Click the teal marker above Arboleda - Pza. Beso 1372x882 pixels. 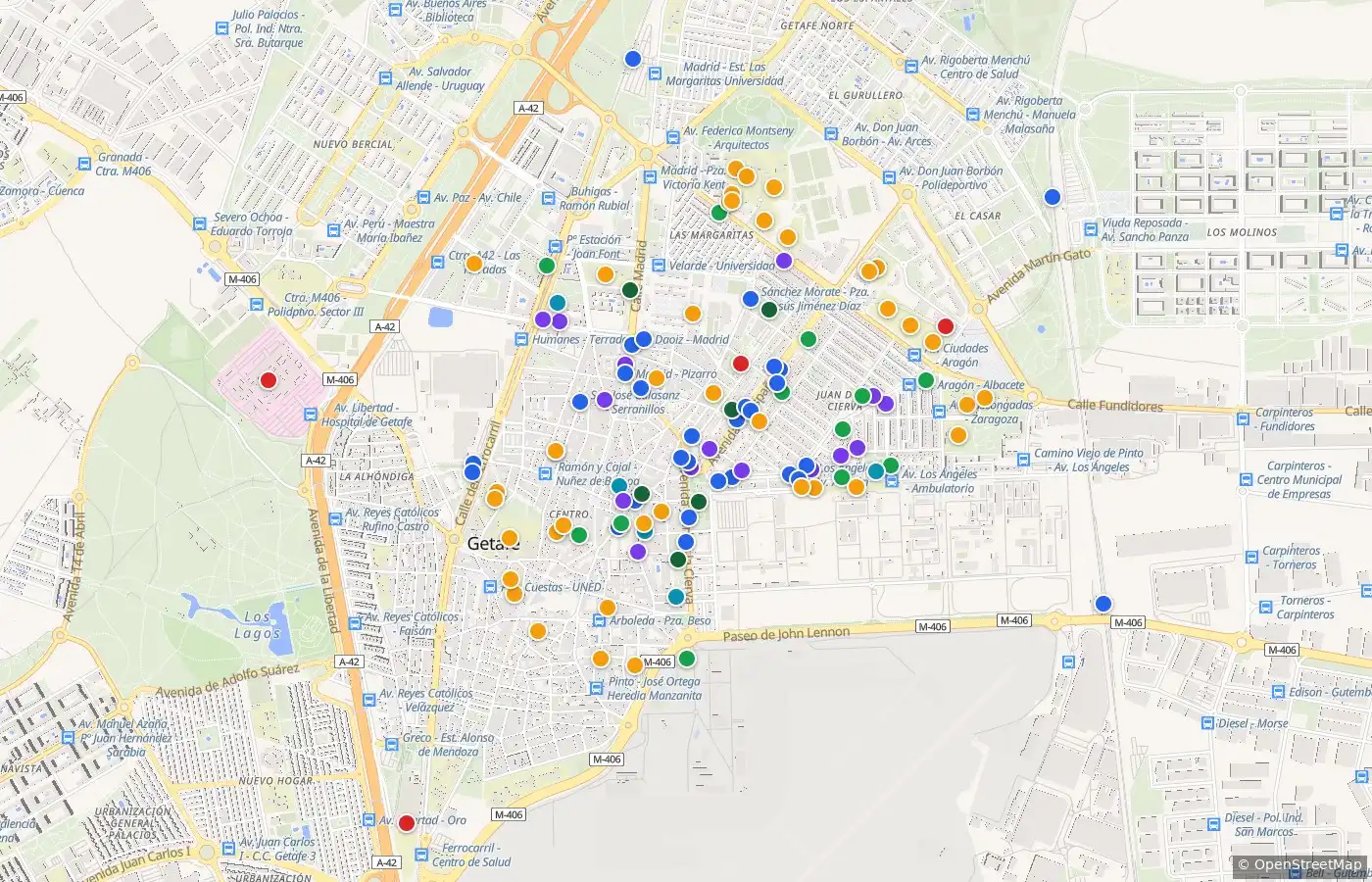click(676, 597)
